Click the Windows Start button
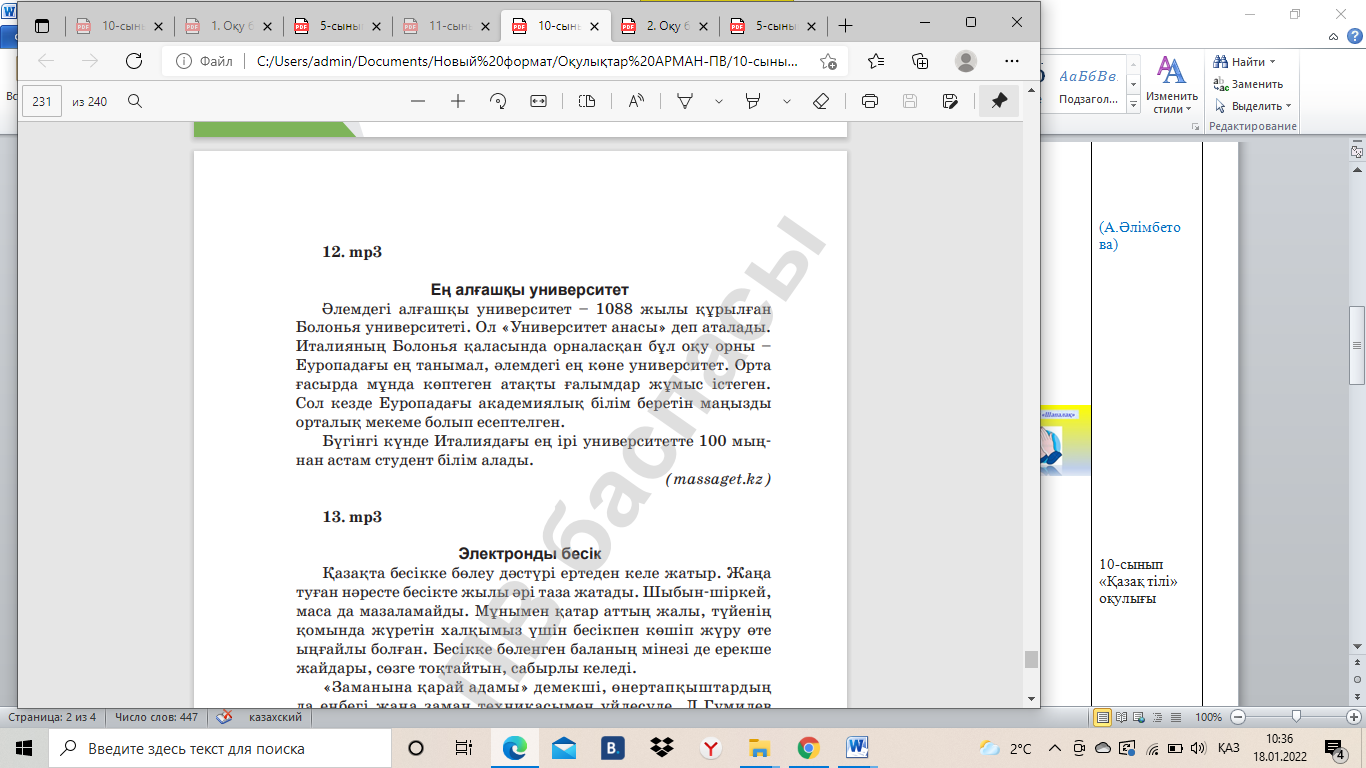The height and width of the screenshot is (768, 1366). (x=24, y=748)
